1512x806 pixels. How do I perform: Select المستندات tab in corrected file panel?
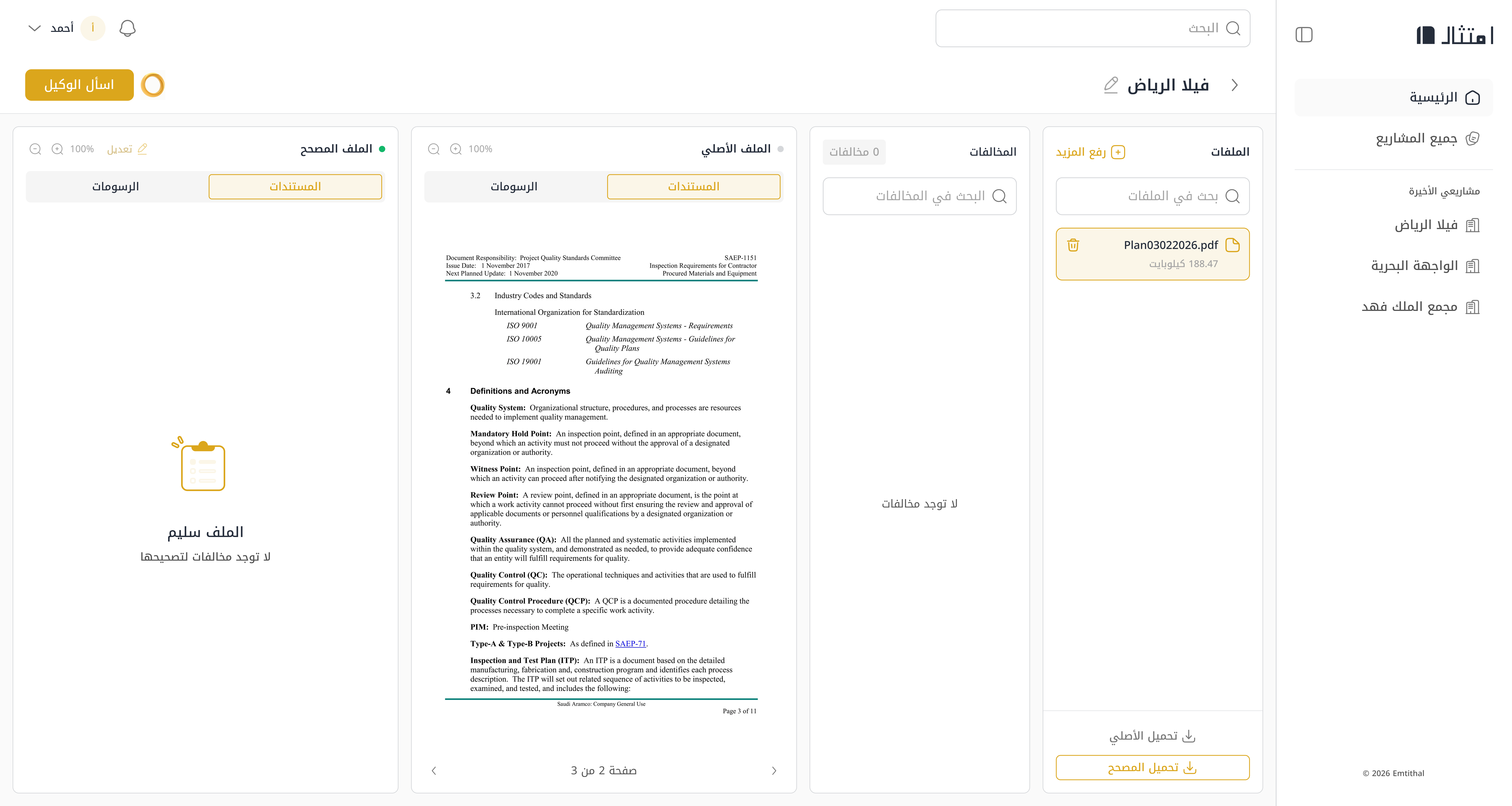tap(295, 187)
